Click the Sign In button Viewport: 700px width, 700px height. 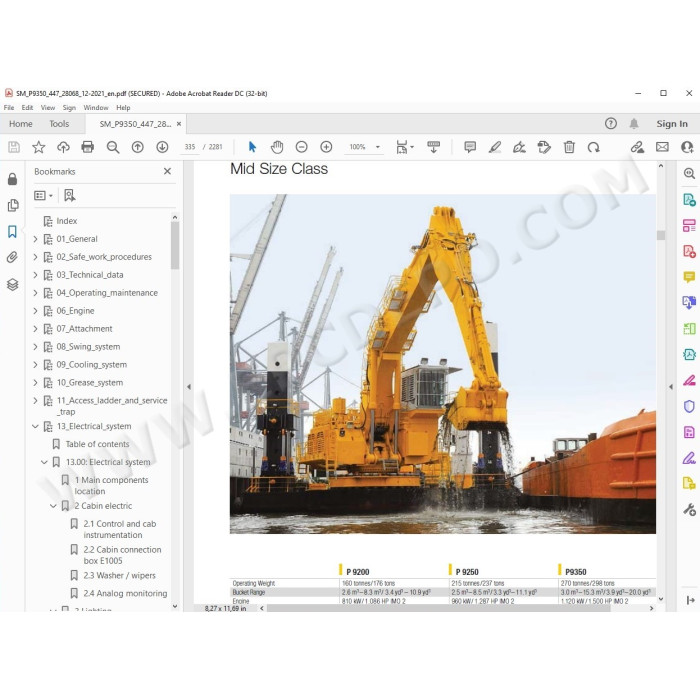672,124
